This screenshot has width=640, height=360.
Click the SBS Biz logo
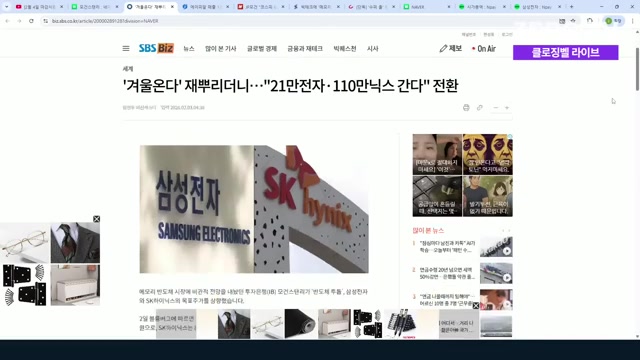(156, 48)
